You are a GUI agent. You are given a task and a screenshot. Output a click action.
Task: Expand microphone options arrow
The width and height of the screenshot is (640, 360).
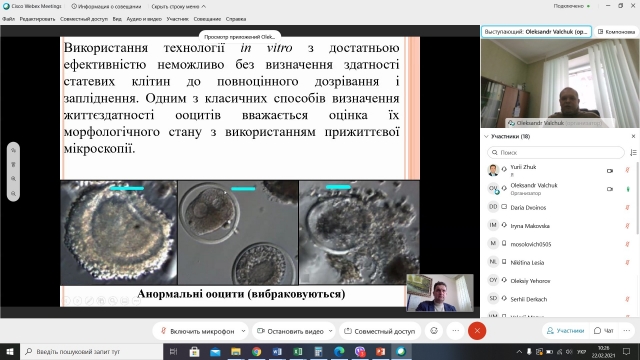(243, 331)
